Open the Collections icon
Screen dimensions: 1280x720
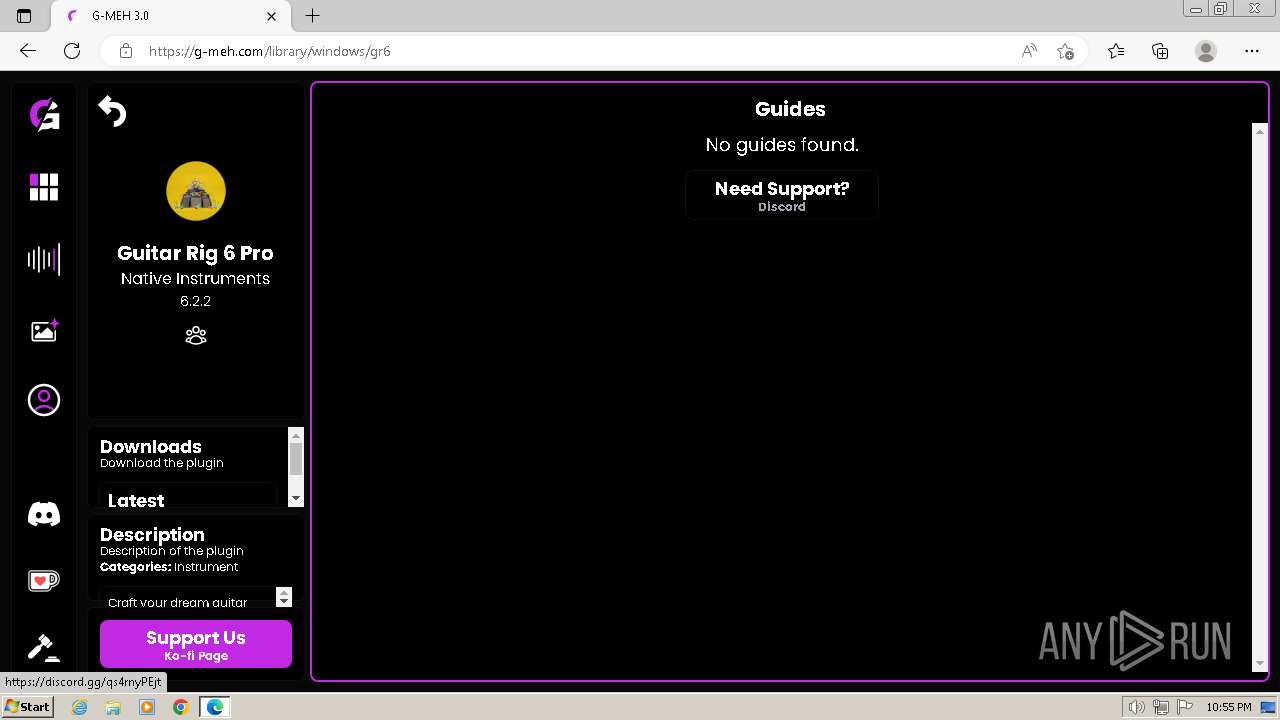click(x=1160, y=51)
